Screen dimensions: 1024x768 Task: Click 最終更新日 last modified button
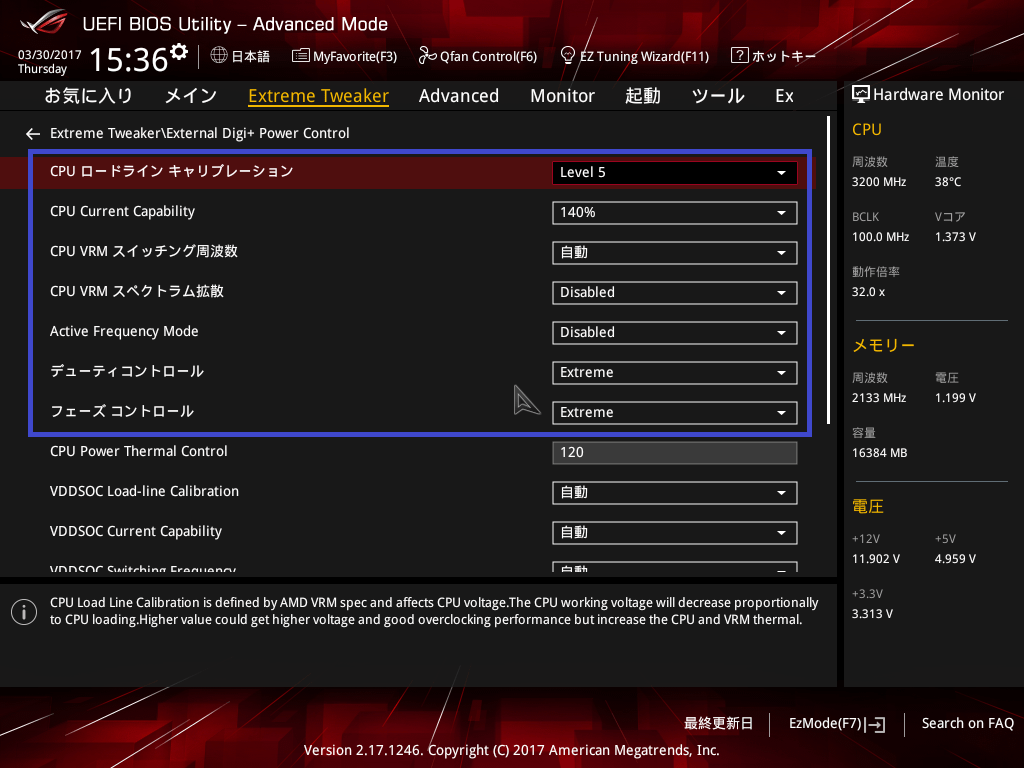[718, 724]
